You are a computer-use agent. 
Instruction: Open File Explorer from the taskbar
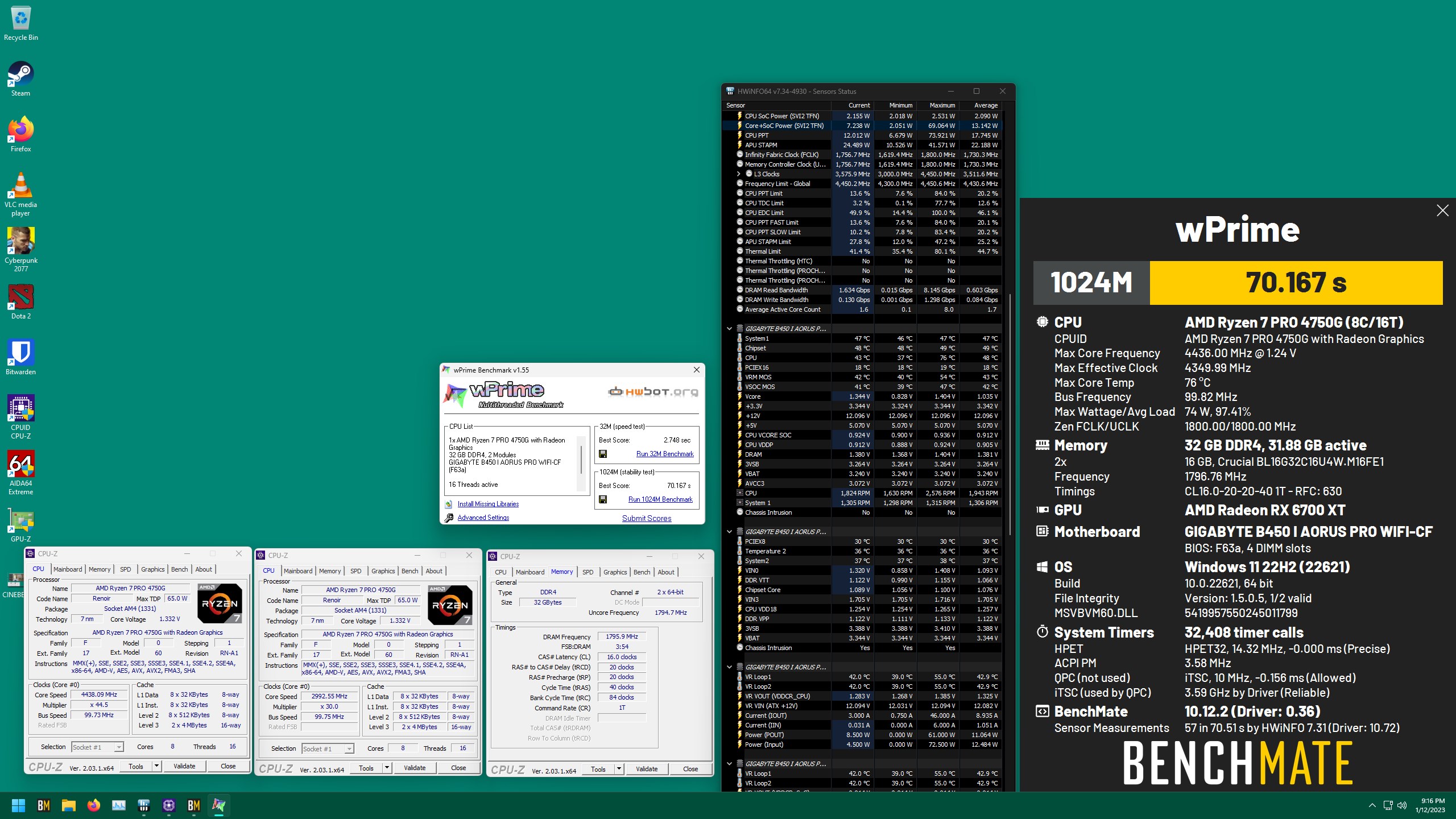click(x=68, y=805)
